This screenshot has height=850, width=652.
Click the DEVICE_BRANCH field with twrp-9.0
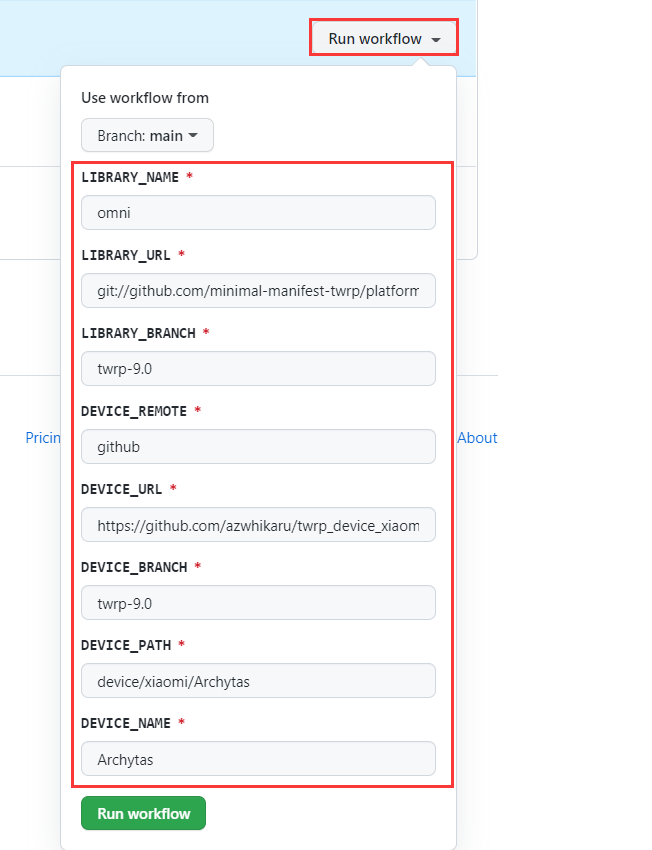[259, 603]
